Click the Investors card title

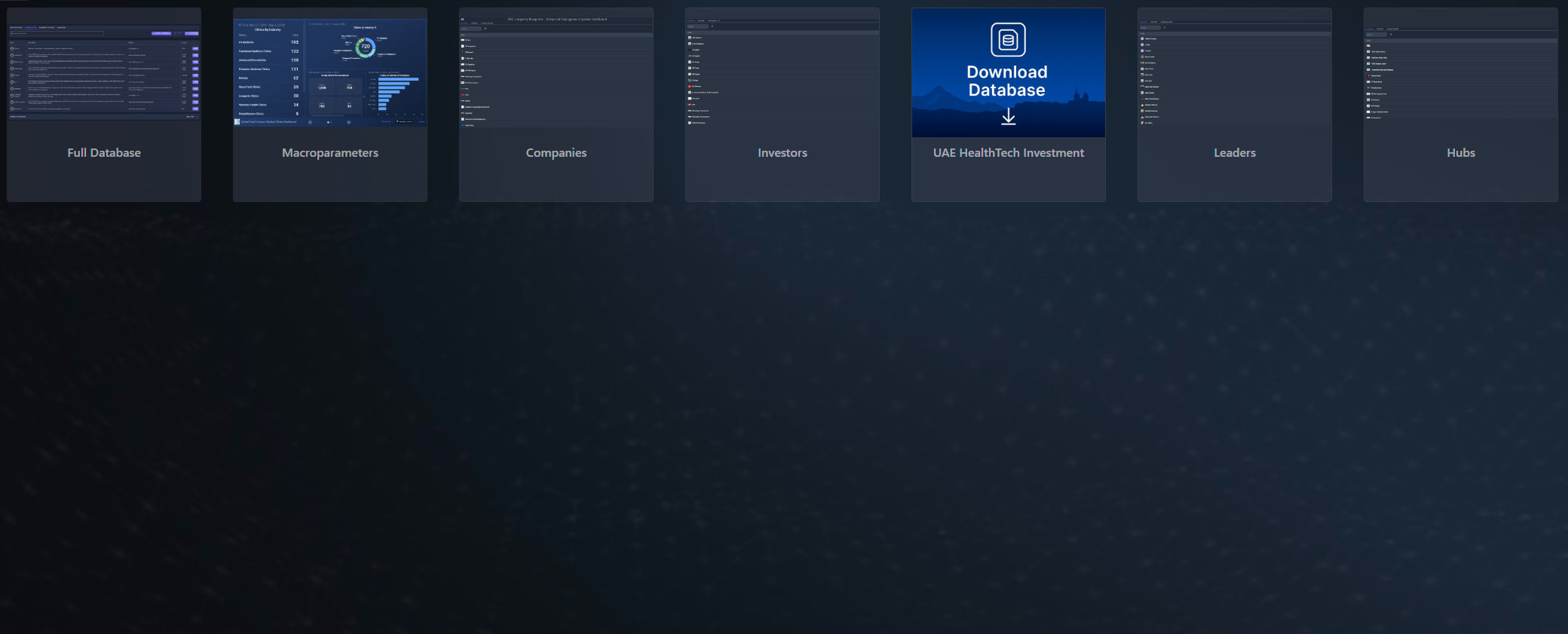[782, 153]
